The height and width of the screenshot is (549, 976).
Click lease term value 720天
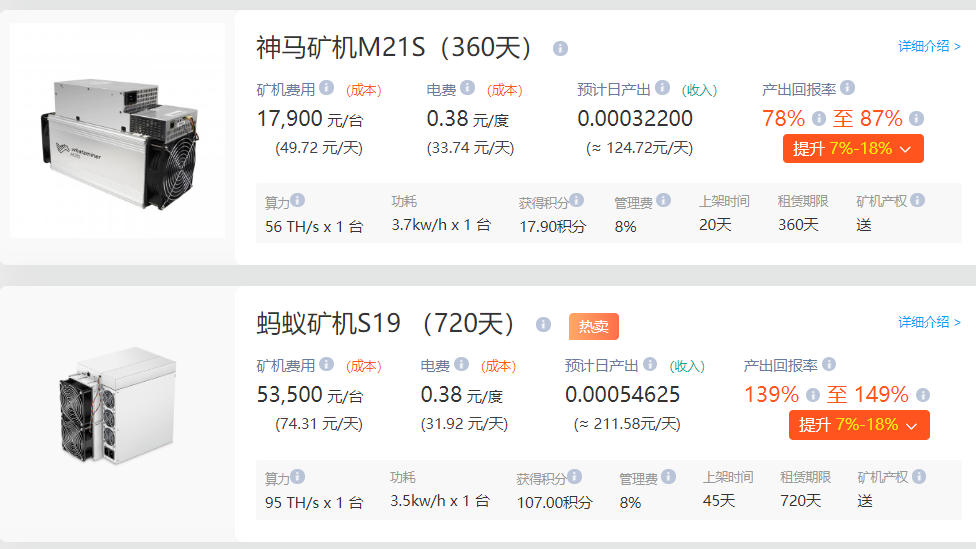pyautogui.click(x=800, y=500)
